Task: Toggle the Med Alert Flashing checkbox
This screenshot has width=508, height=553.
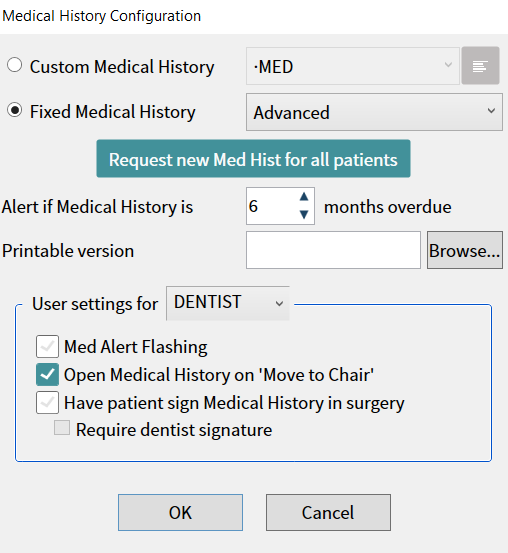Action: [47, 346]
